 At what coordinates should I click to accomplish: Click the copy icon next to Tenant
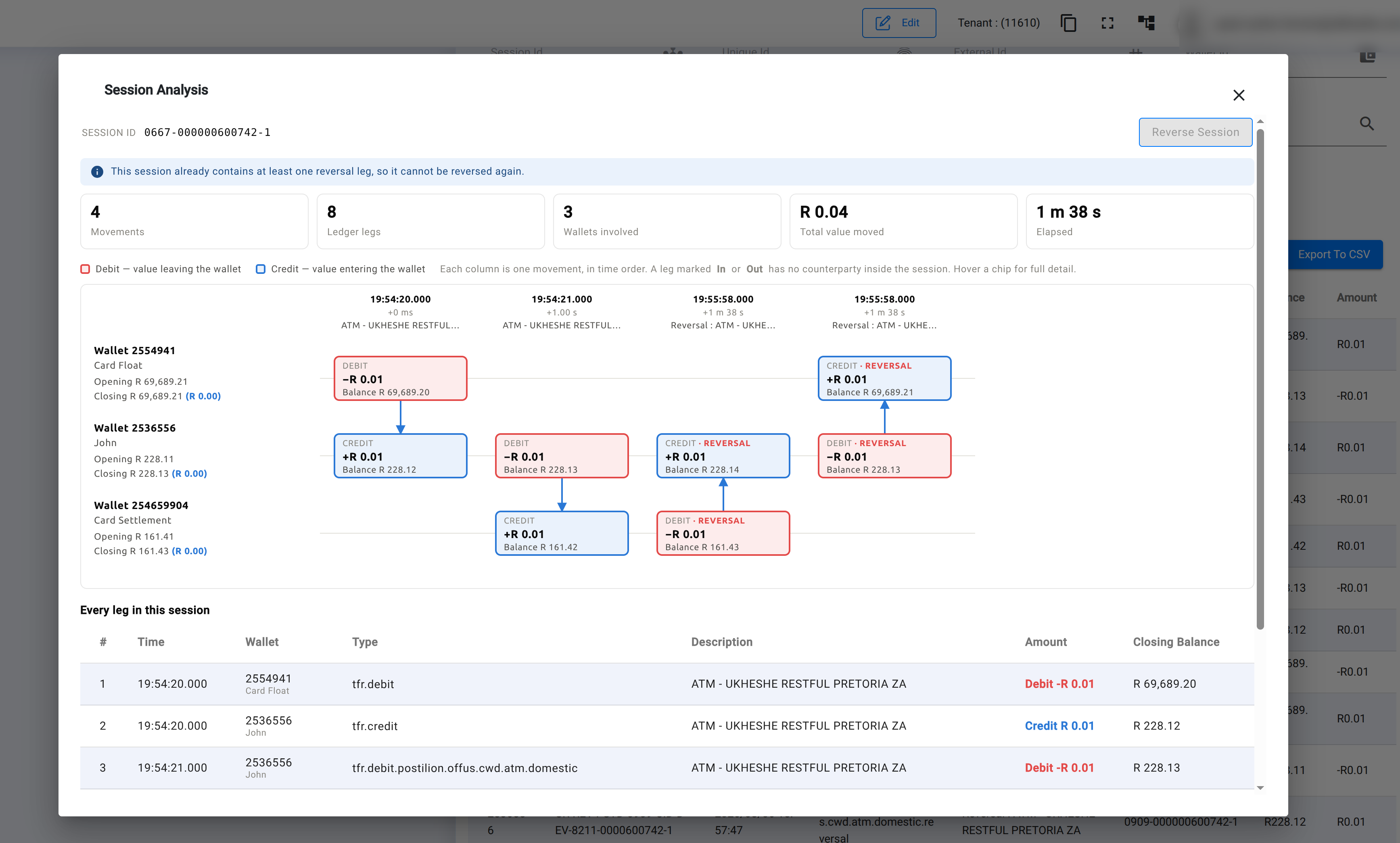[1068, 23]
